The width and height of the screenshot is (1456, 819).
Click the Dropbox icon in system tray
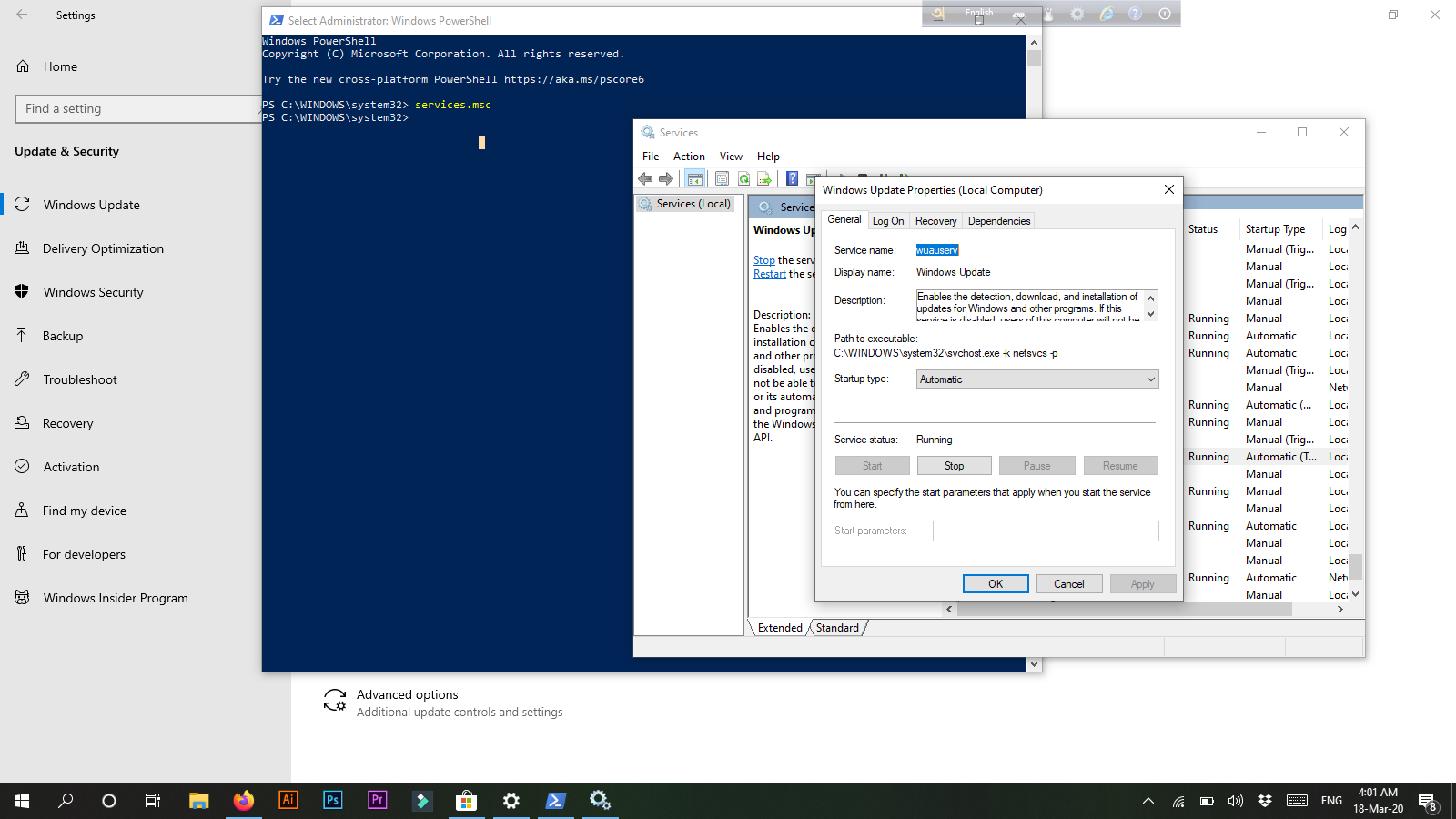(x=1265, y=801)
